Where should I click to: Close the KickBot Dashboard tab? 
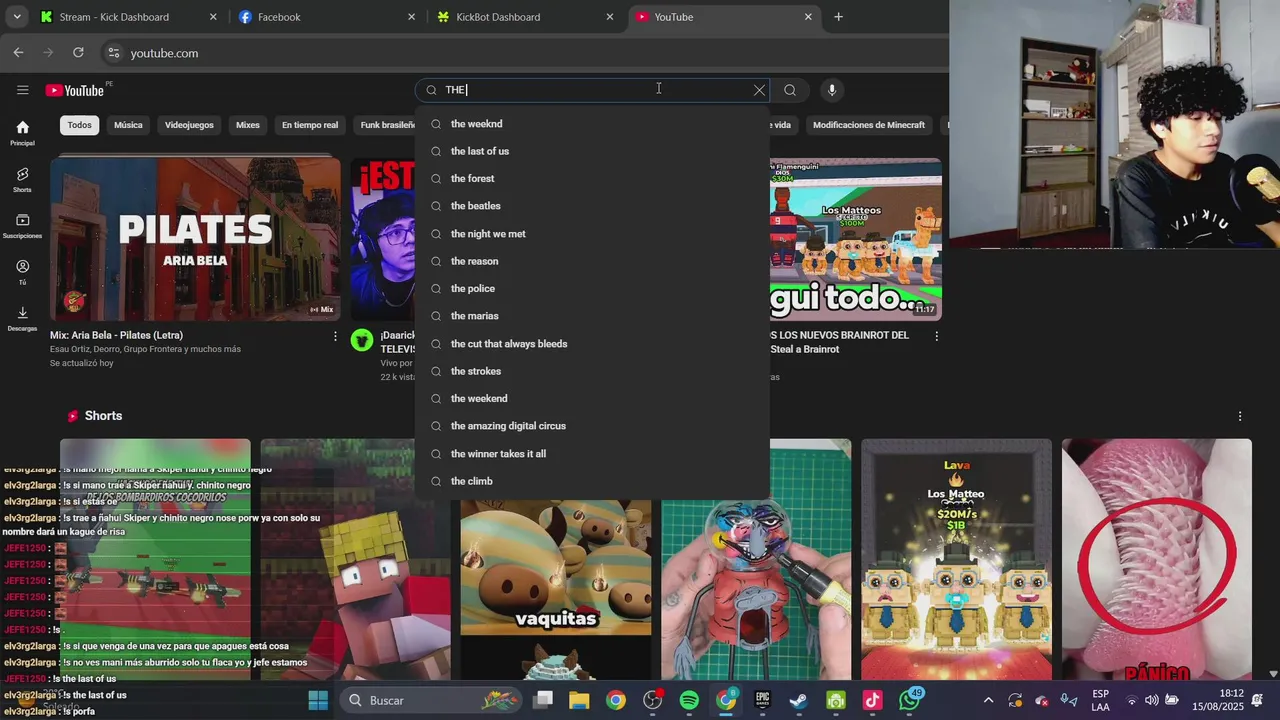coord(610,17)
